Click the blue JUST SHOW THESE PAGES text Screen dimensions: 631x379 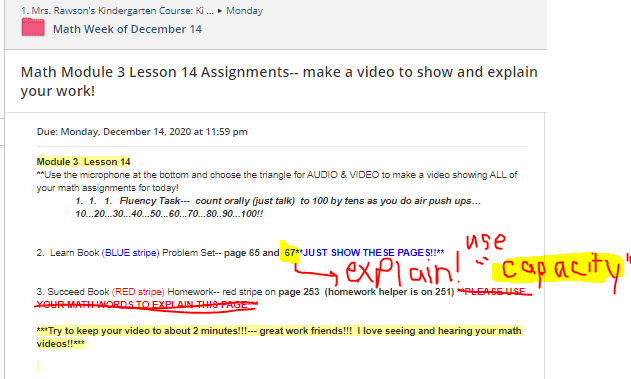(373, 253)
